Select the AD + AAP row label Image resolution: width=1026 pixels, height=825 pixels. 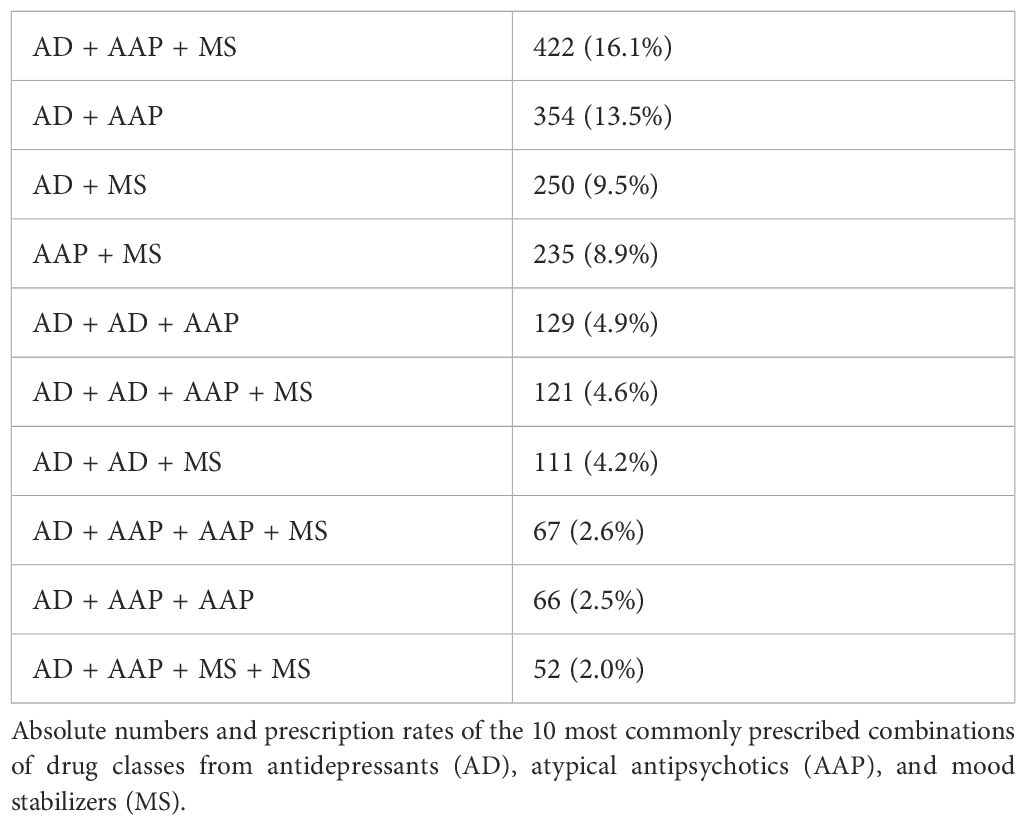97,116
